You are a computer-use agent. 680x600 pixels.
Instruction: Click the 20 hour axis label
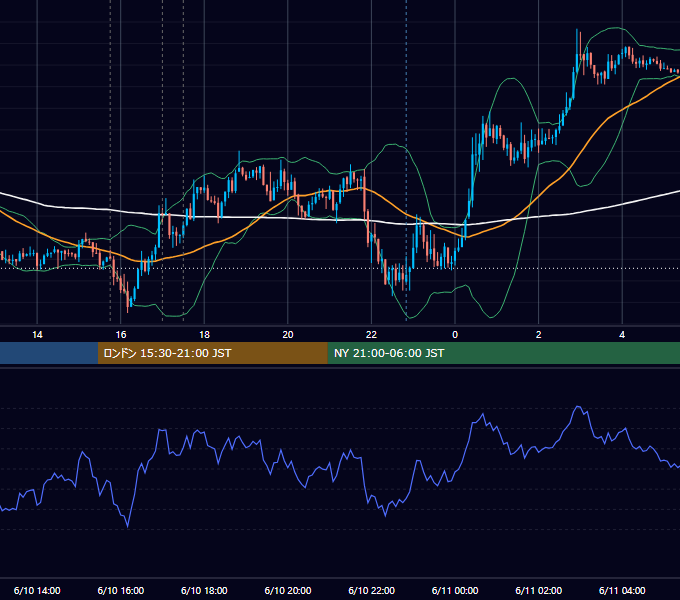tap(288, 335)
